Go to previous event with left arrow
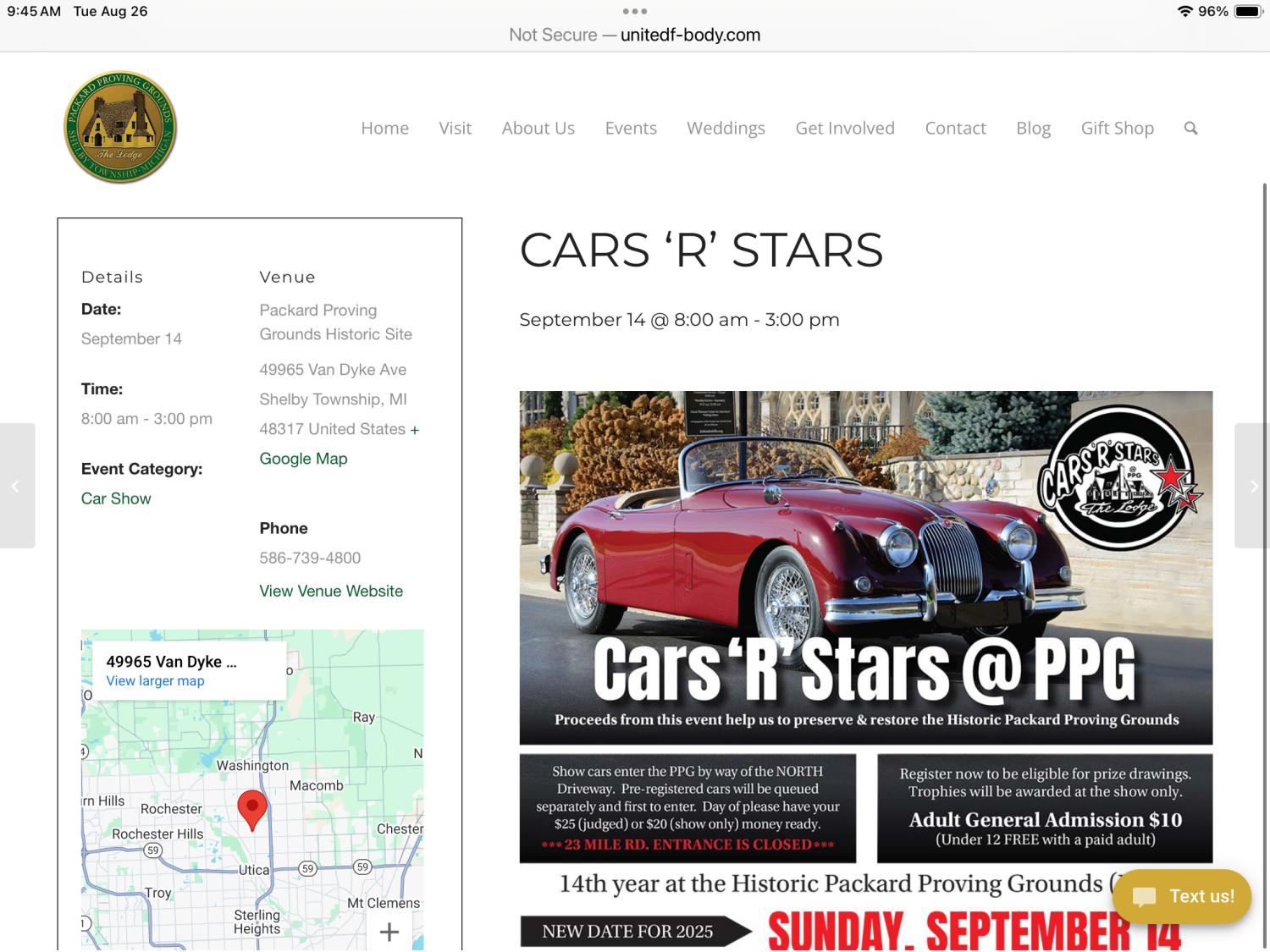Viewport: 1270px width, 952px height. point(17,486)
